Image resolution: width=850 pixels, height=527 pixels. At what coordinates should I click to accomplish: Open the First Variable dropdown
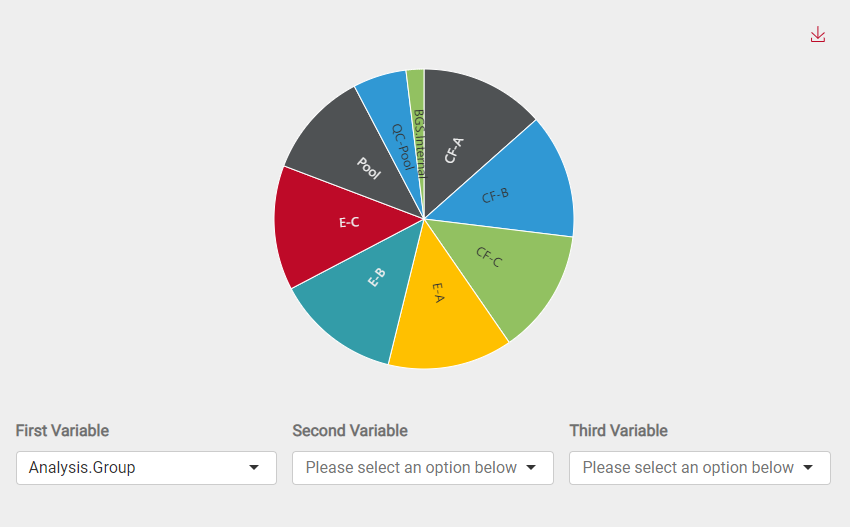click(146, 467)
